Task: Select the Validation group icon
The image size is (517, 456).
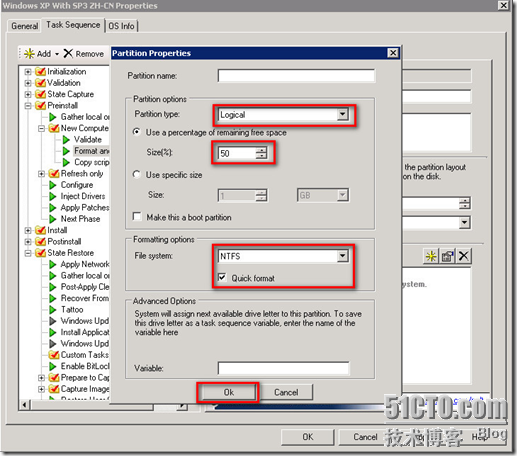Action: click(40, 83)
